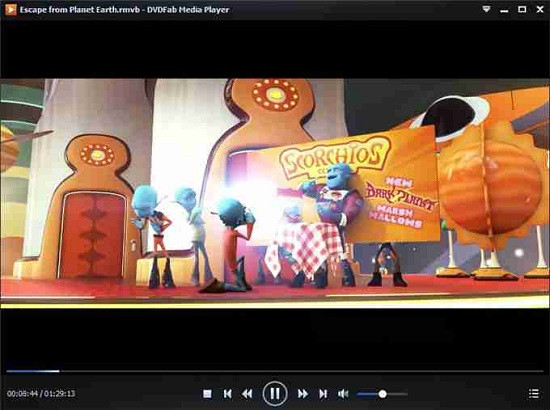Viewport: 550px width, 410px height.
Task: Click the window title Escape from Planet Earth.rmvb
Action: click(80, 10)
